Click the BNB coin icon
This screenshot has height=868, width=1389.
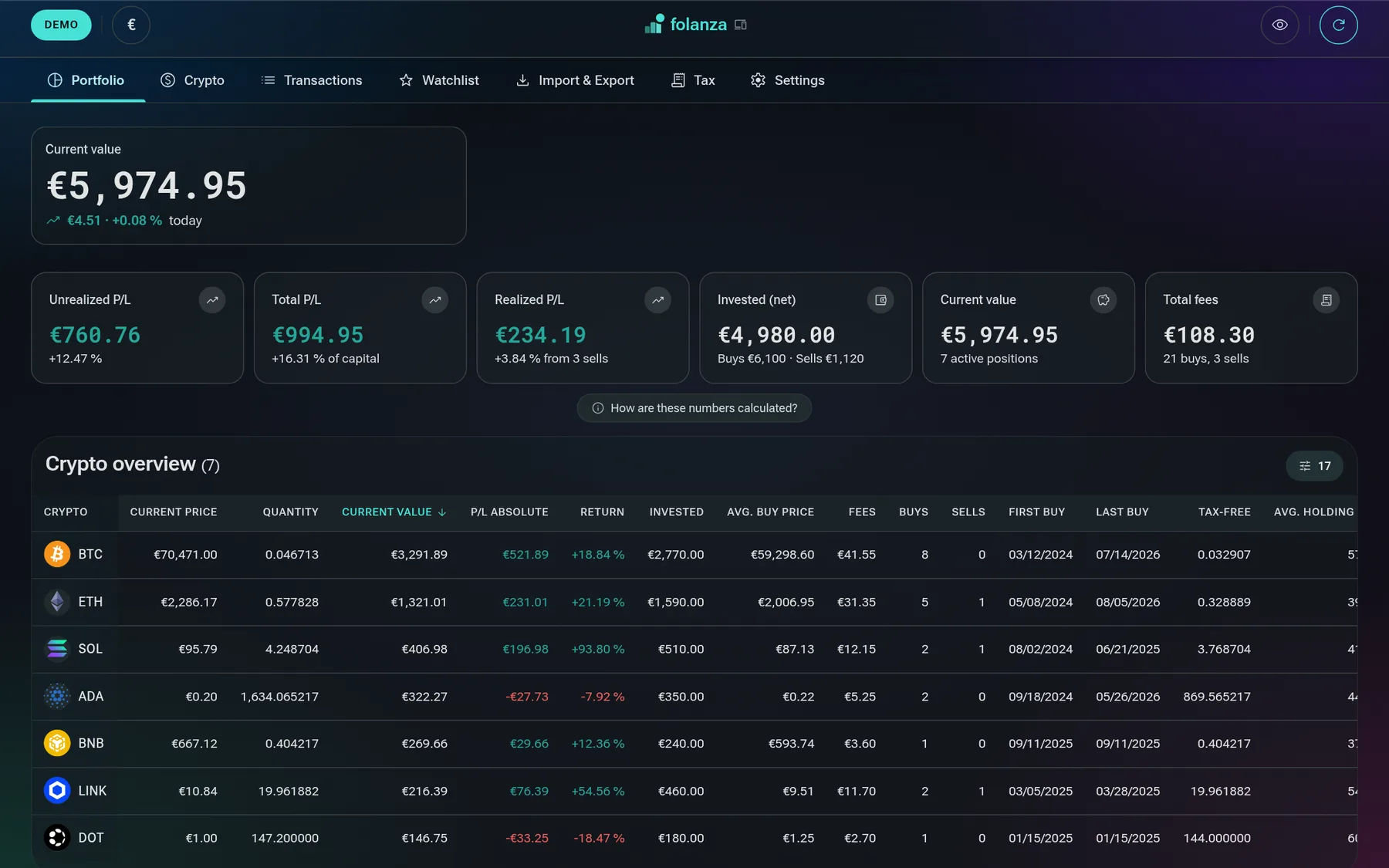(x=57, y=743)
